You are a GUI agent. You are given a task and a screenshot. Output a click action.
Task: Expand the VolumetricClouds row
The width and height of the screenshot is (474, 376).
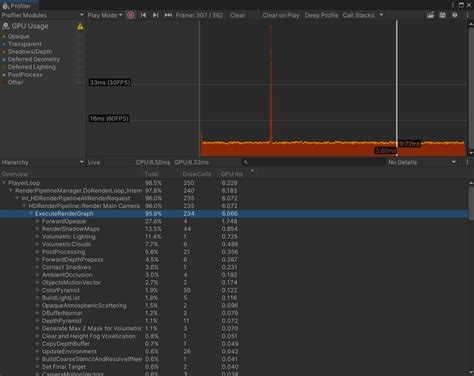[x=37, y=244]
